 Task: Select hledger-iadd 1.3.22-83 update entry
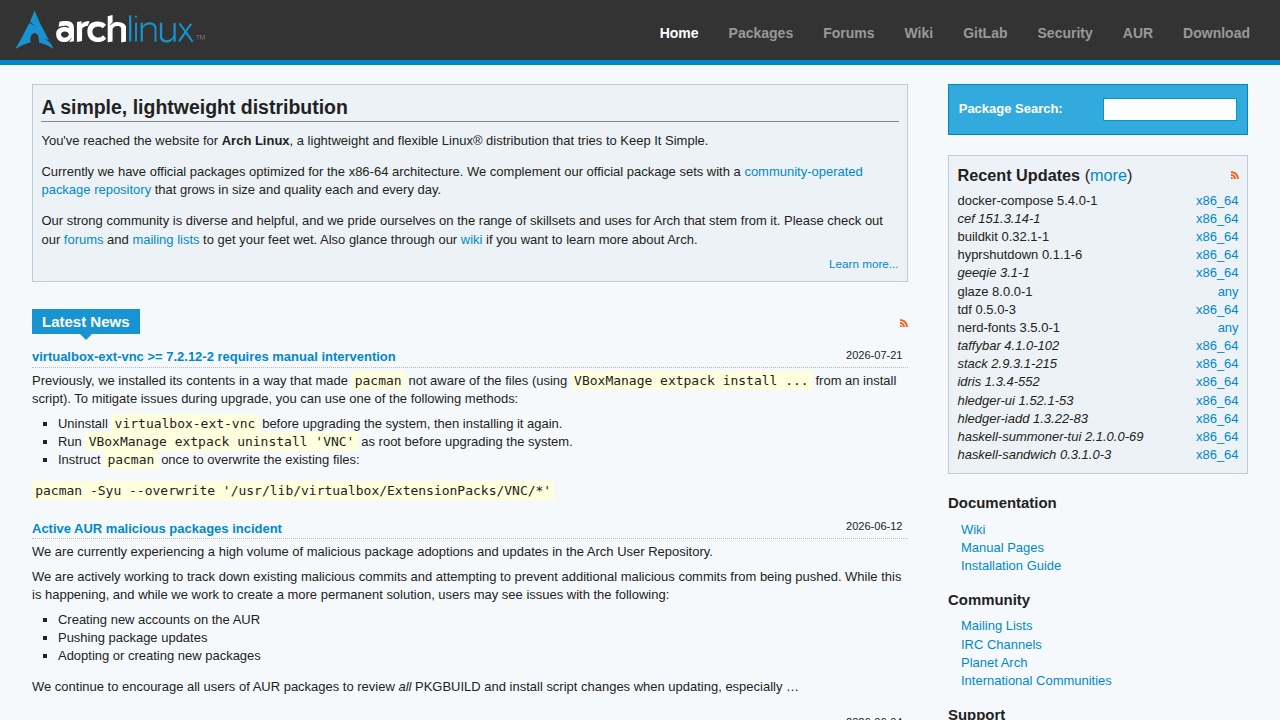1022,419
